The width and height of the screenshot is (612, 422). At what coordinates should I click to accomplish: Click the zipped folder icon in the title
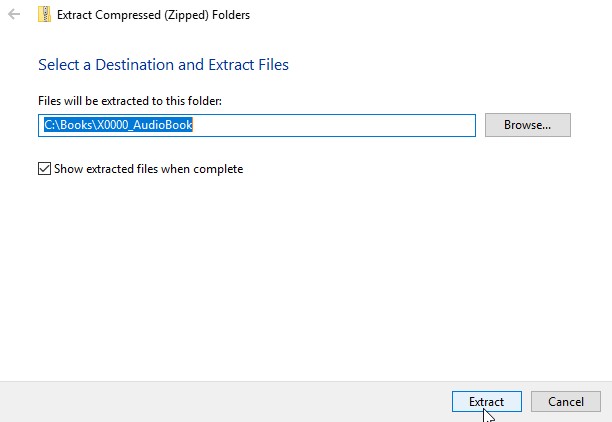45,15
